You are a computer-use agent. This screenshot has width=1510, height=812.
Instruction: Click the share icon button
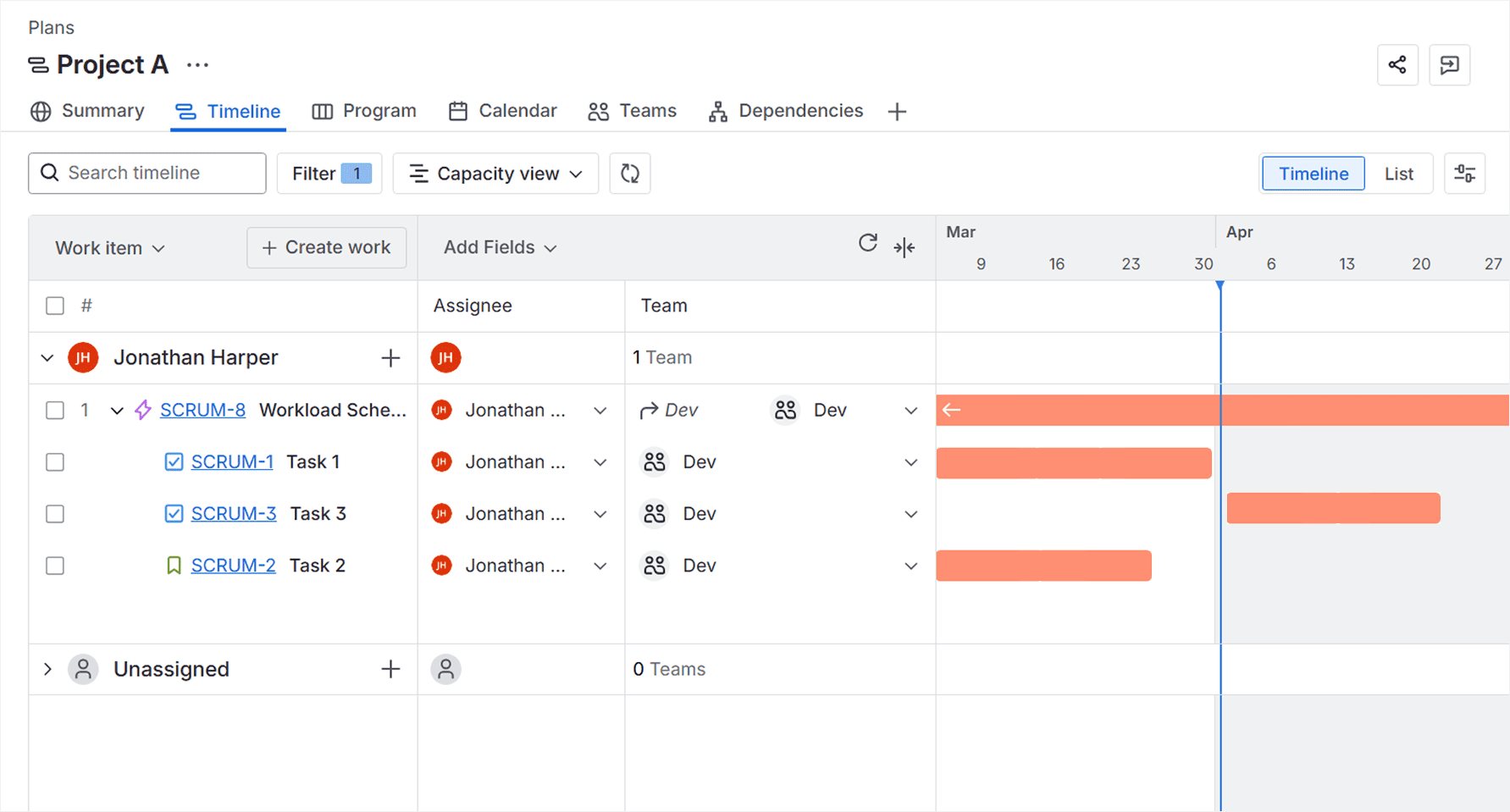click(1397, 65)
